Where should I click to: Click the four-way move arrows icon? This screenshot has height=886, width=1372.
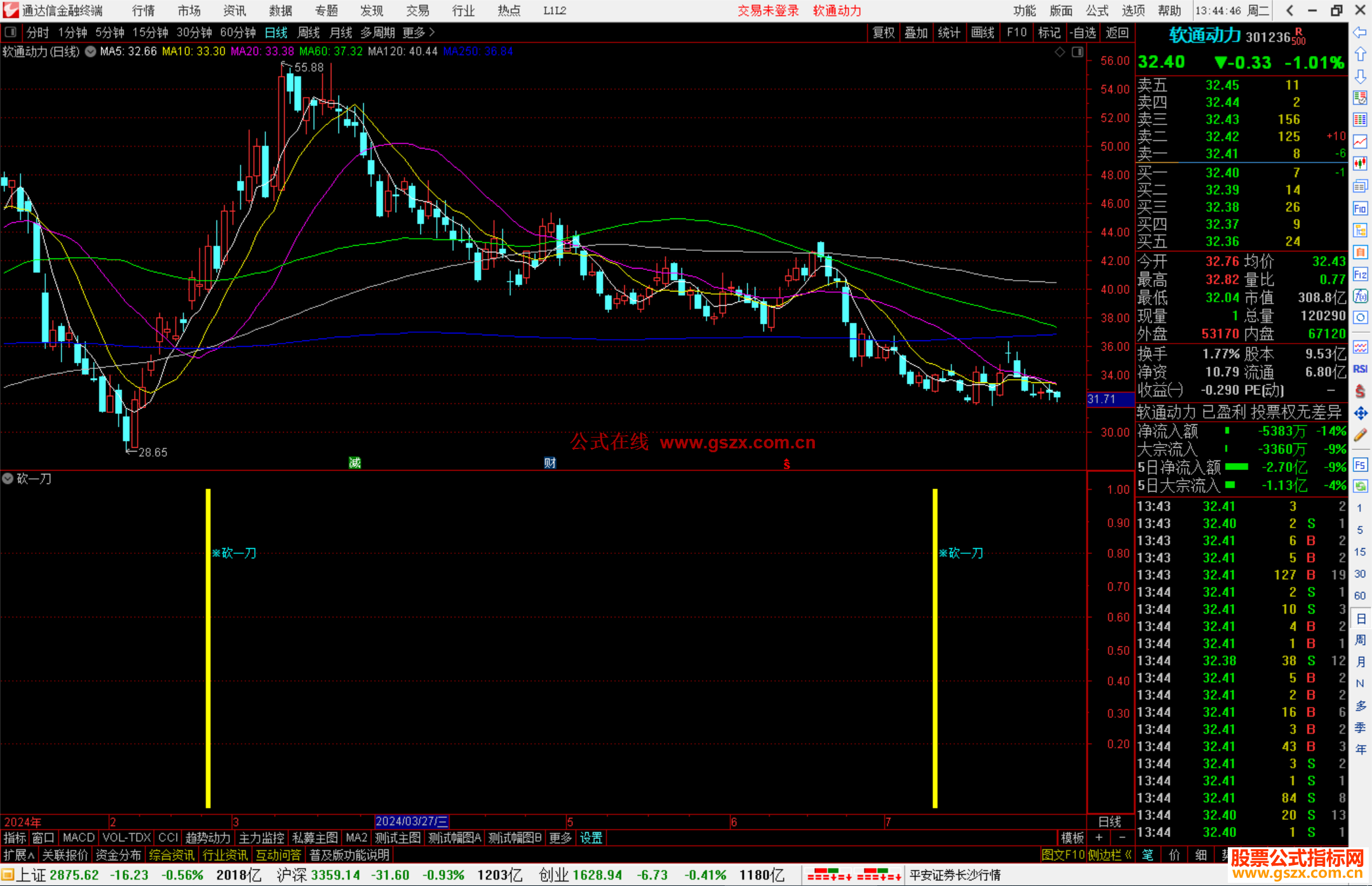point(1360,413)
